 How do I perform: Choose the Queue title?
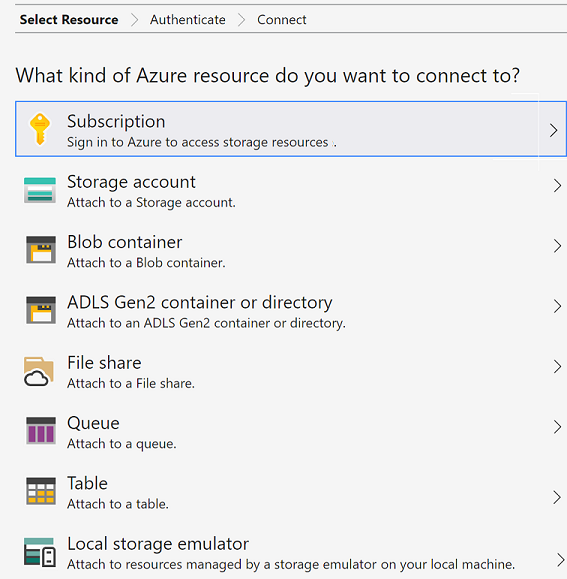[93, 423]
